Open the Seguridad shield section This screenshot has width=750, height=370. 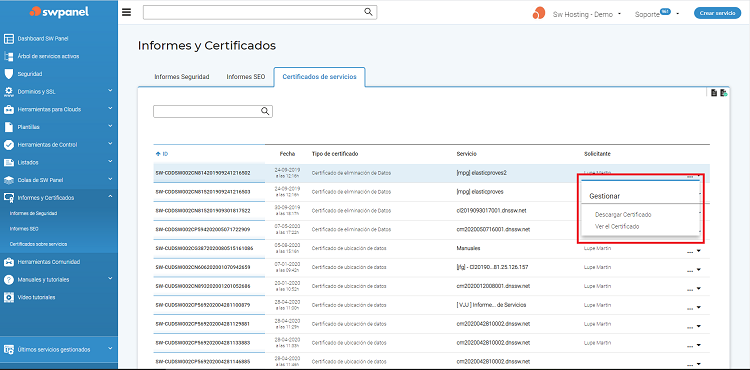[x=30, y=74]
